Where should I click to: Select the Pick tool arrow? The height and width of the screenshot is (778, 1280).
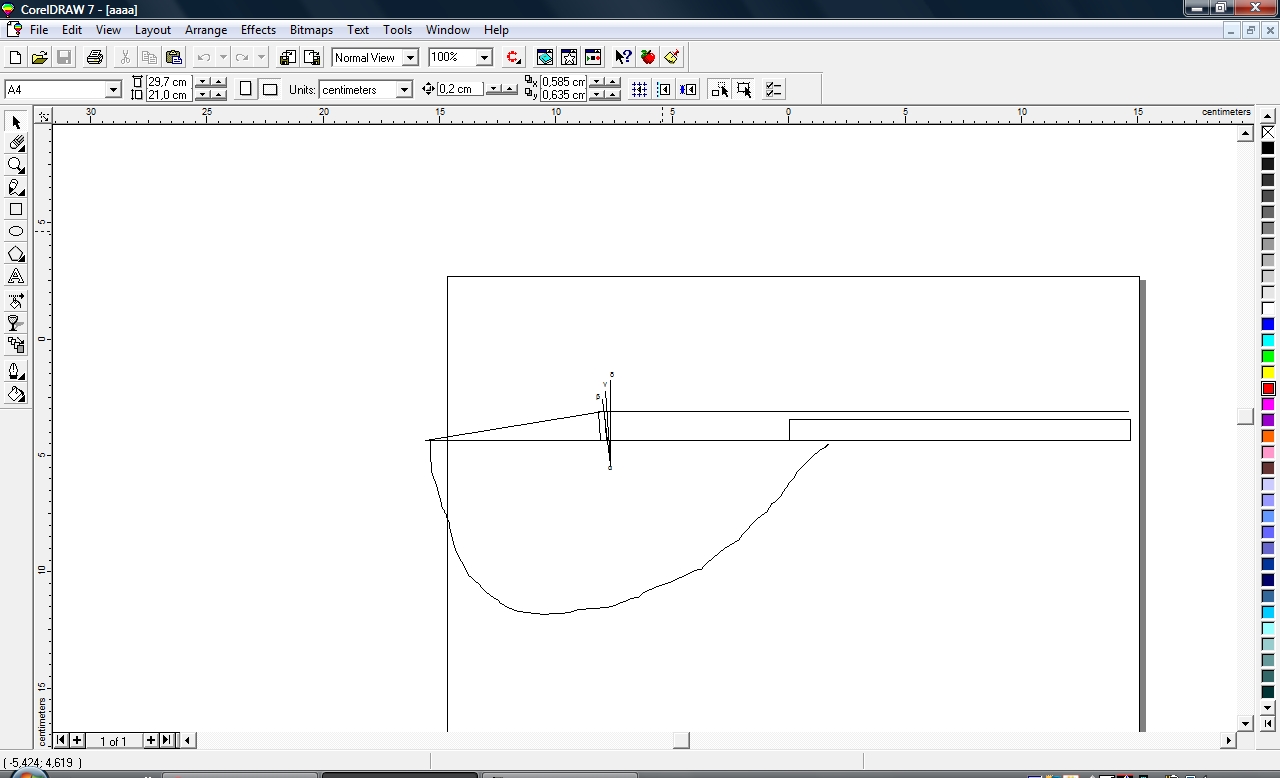pyautogui.click(x=16, y=122)
